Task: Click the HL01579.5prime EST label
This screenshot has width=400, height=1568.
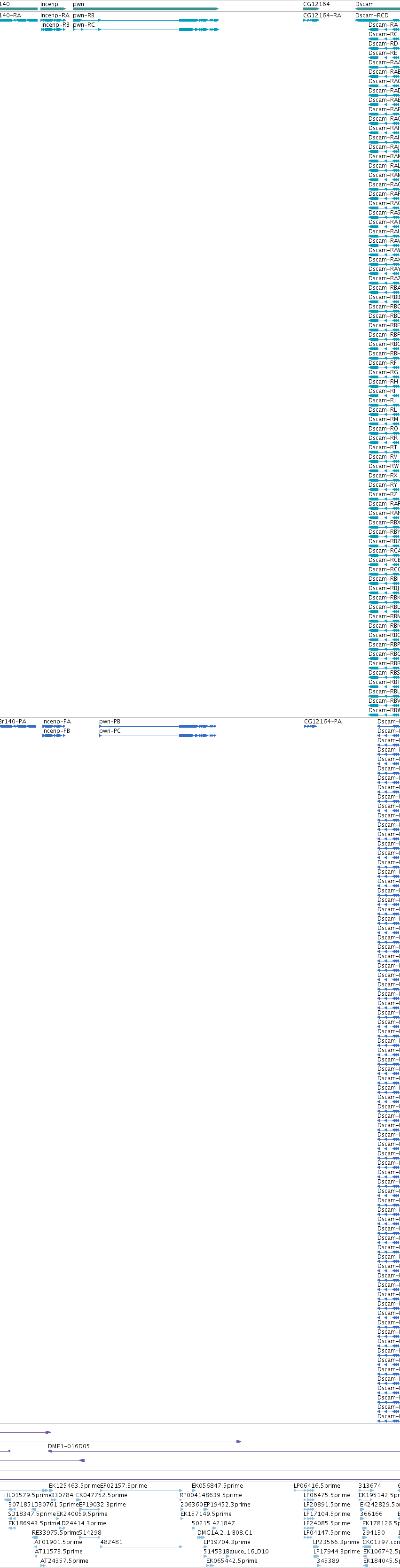Action: 28,1495
